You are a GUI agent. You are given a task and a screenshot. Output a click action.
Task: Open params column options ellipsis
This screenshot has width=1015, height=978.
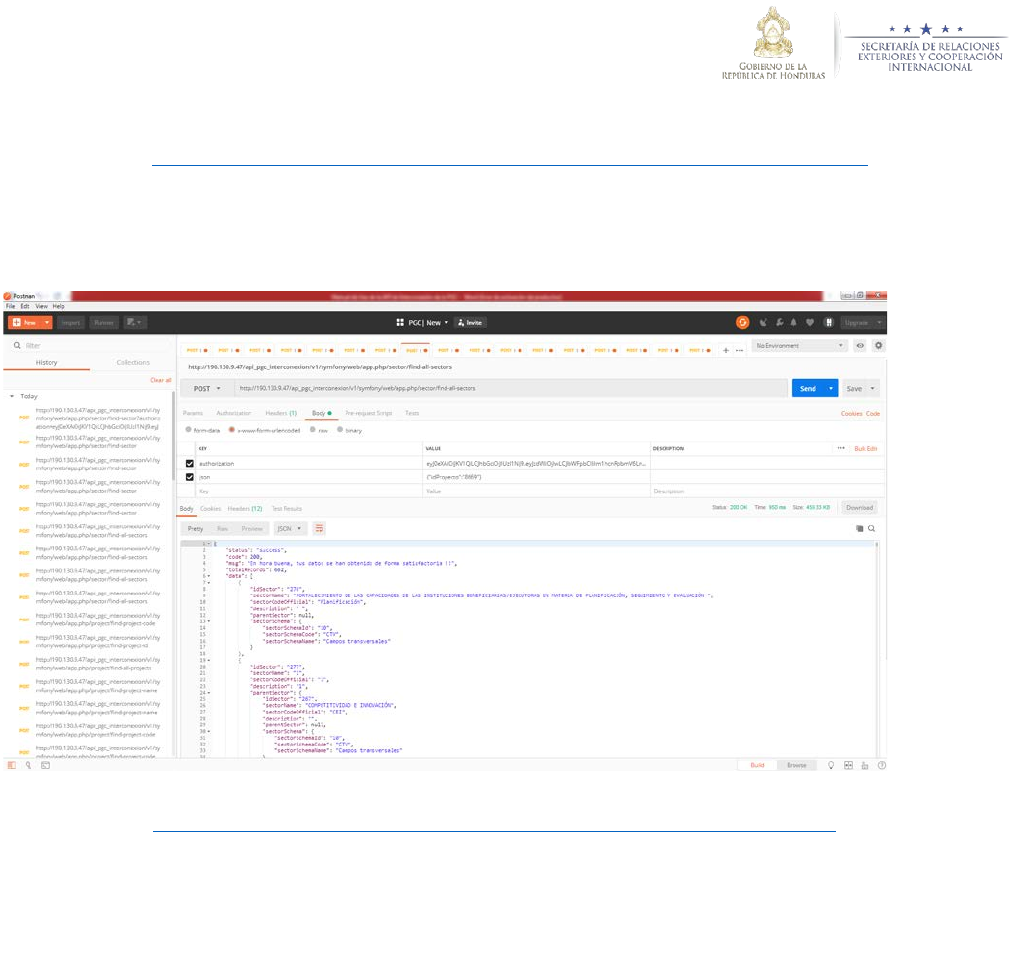click(841, 448)
